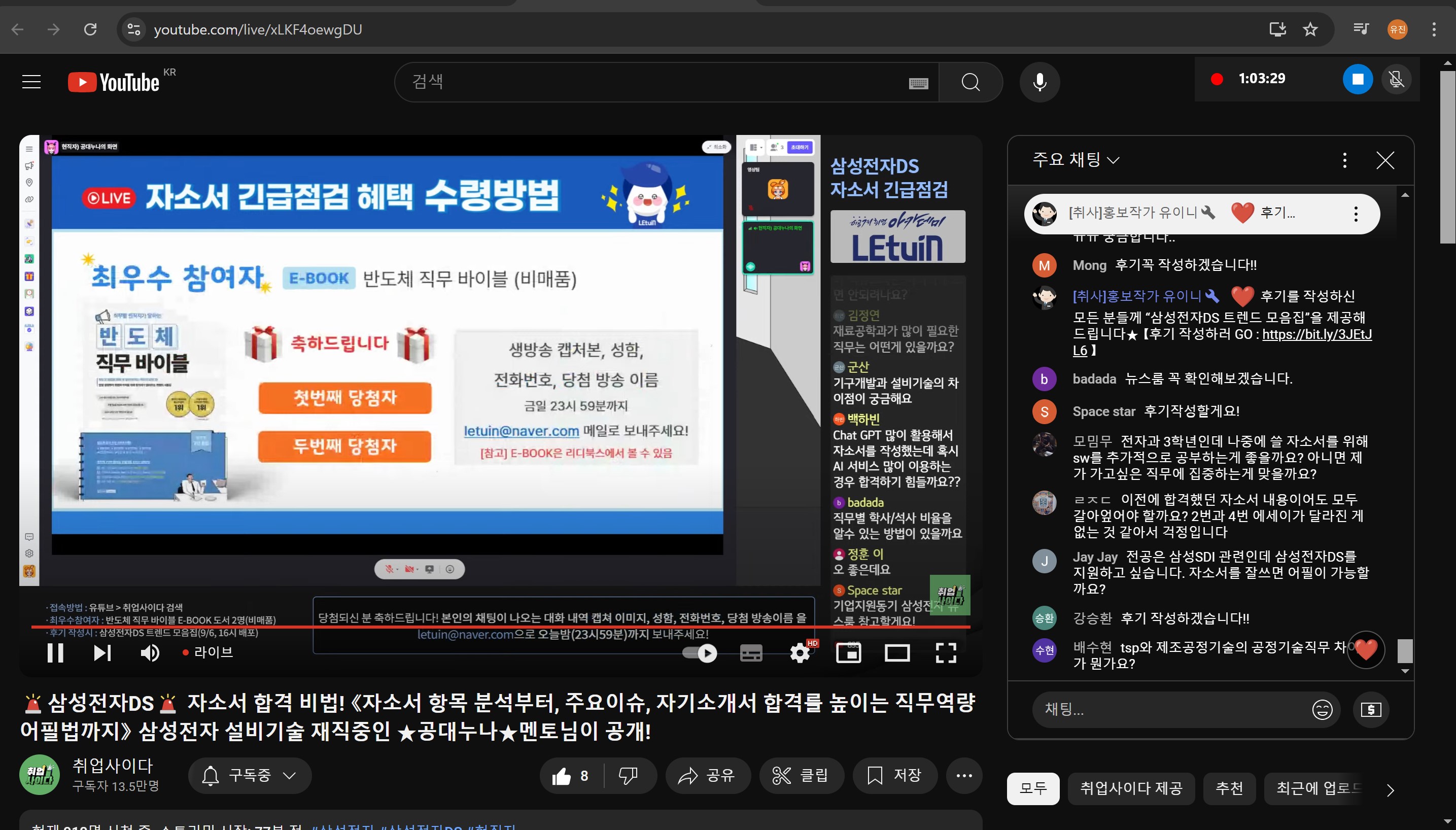Unmute the recording microphone toggle
1456x830 pixels.
pyautogui.click(x=1396, y=79)
